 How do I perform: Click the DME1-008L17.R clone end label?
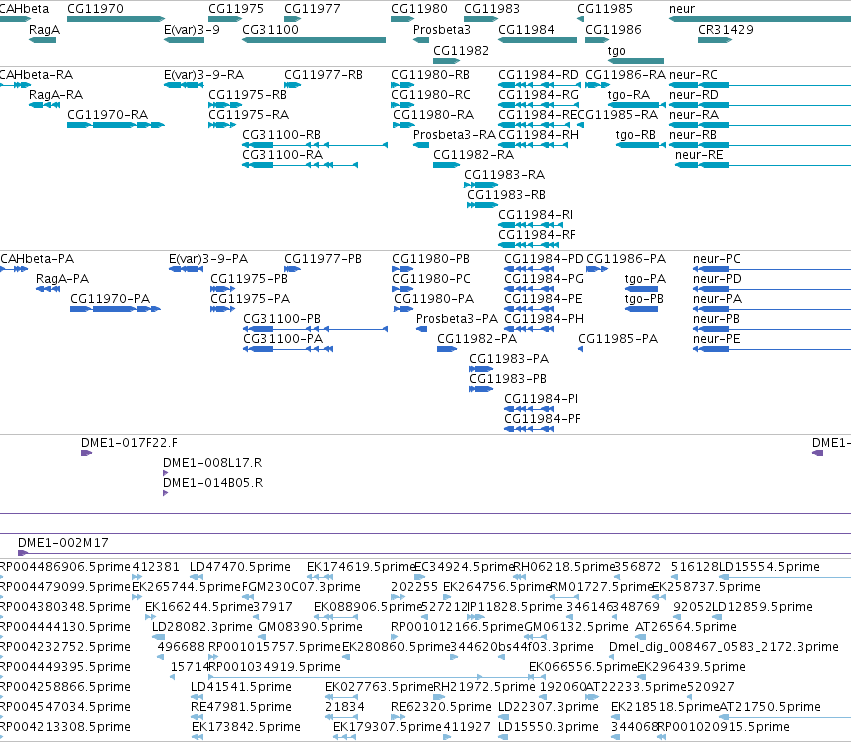[213, 463]
